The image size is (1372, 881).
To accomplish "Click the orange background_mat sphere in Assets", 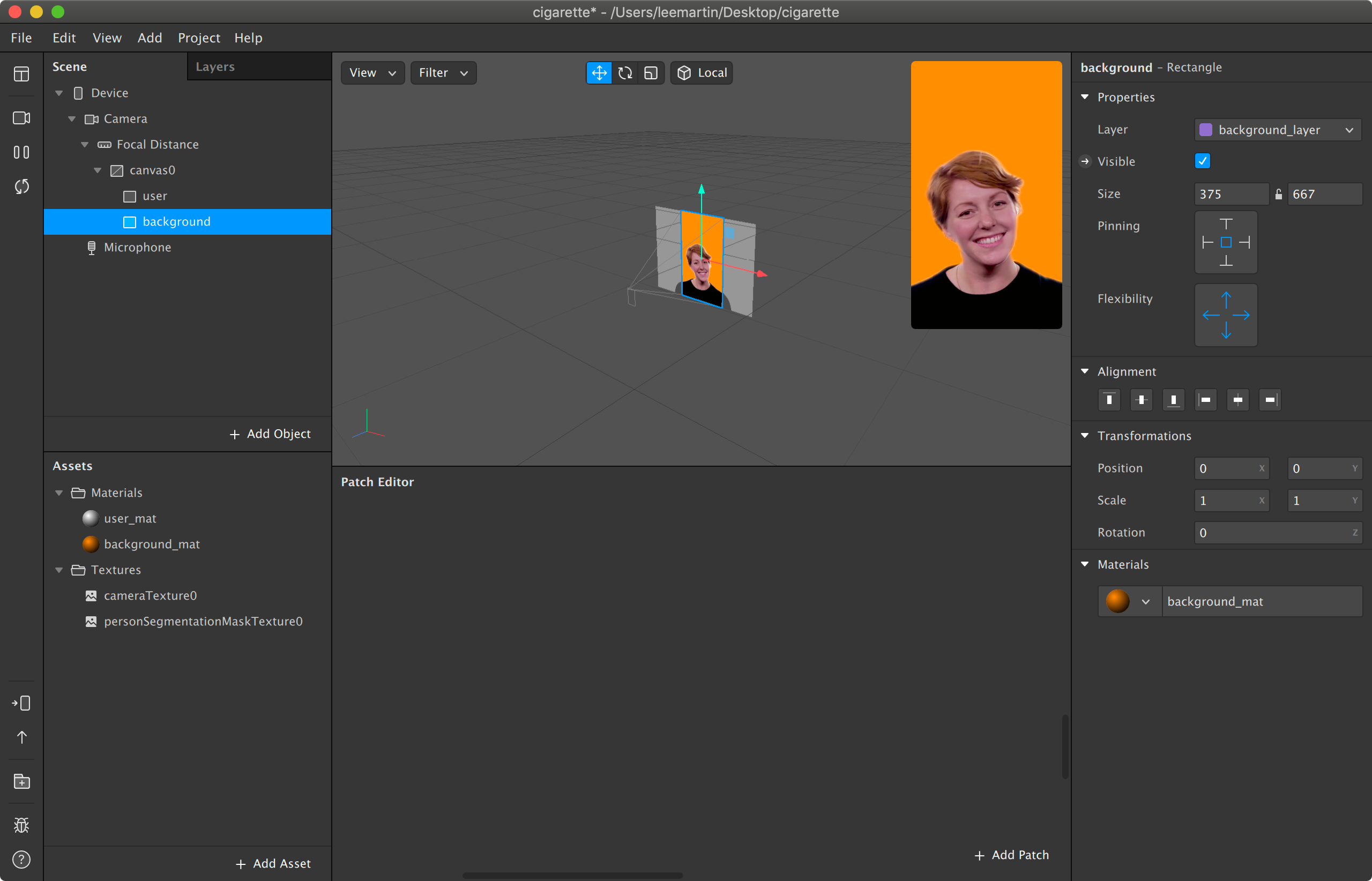I will pyautogui.click(x=91, y=544).
